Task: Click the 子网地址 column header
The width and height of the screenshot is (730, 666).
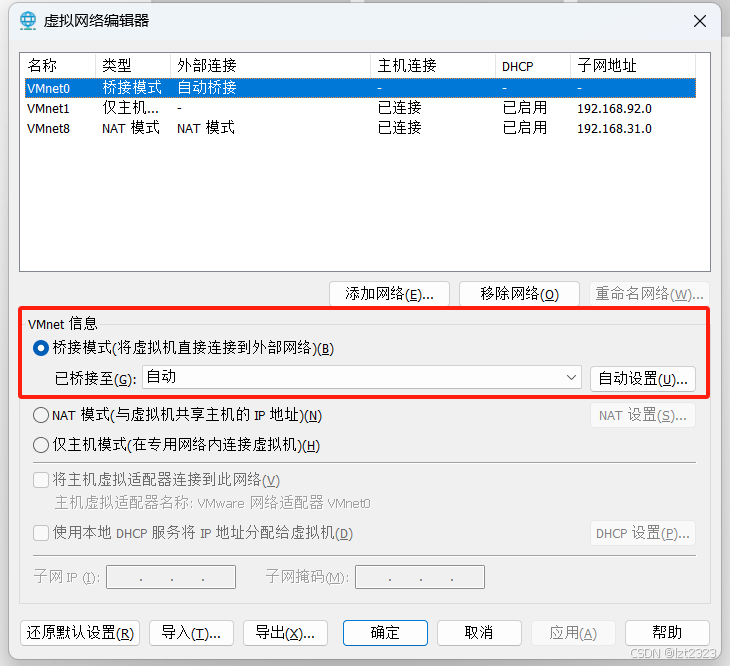Action: click(x=633, y=66)
